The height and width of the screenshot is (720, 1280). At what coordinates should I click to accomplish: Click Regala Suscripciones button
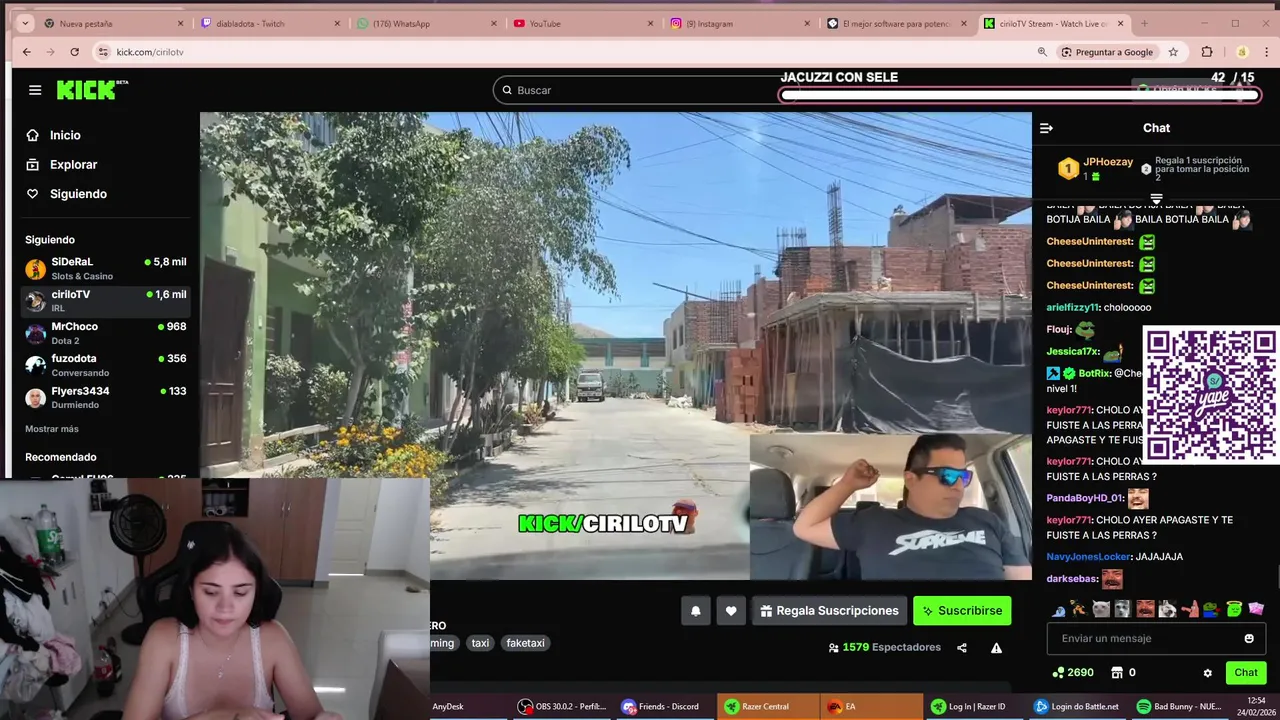(x=829, y=611)
